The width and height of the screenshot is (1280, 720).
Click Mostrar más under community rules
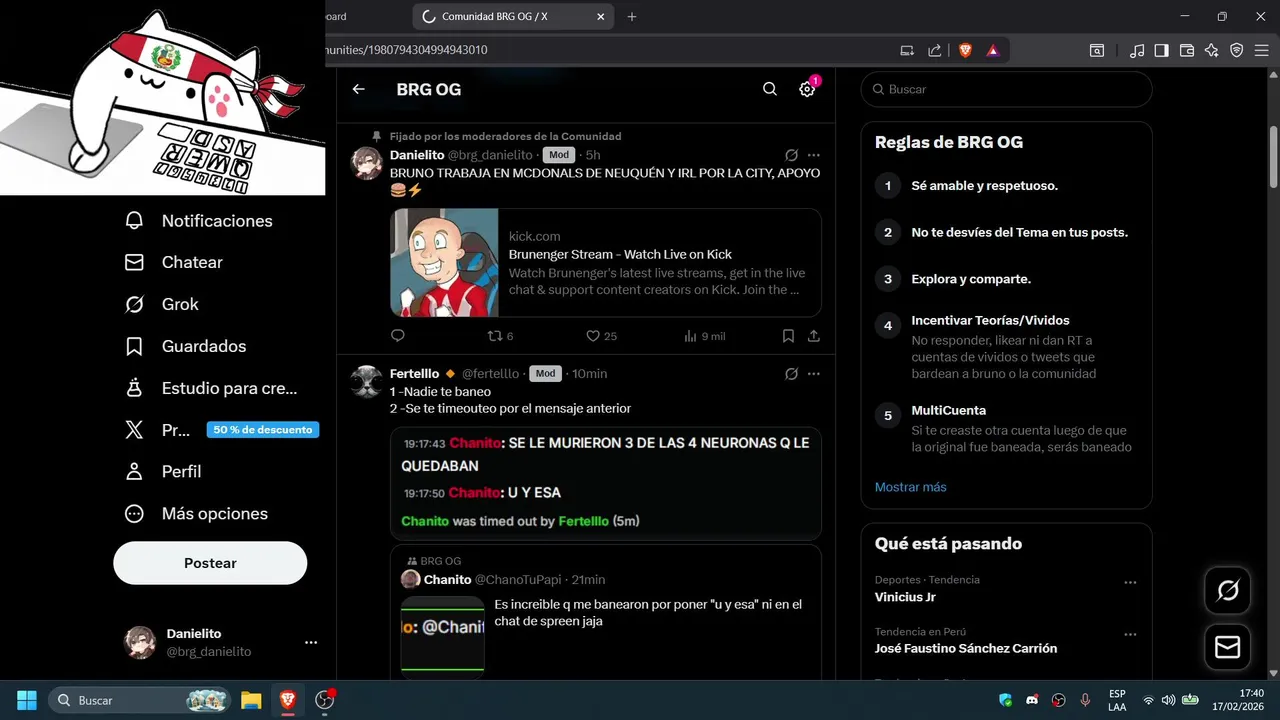(910, 487)
